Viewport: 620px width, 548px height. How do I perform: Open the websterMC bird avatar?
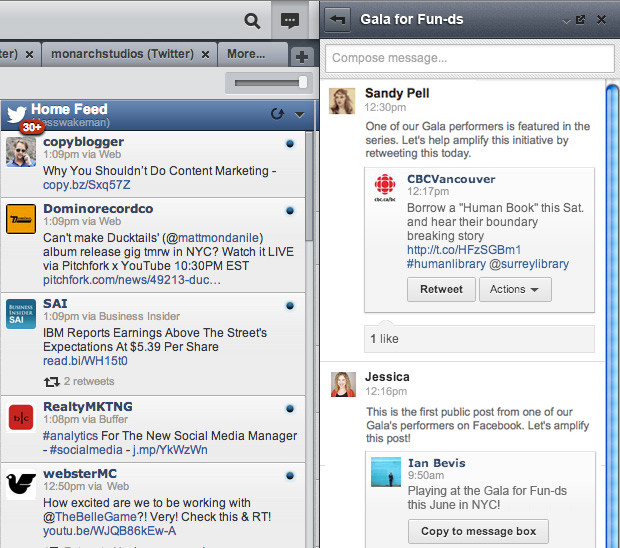click(x=21, y=484)
